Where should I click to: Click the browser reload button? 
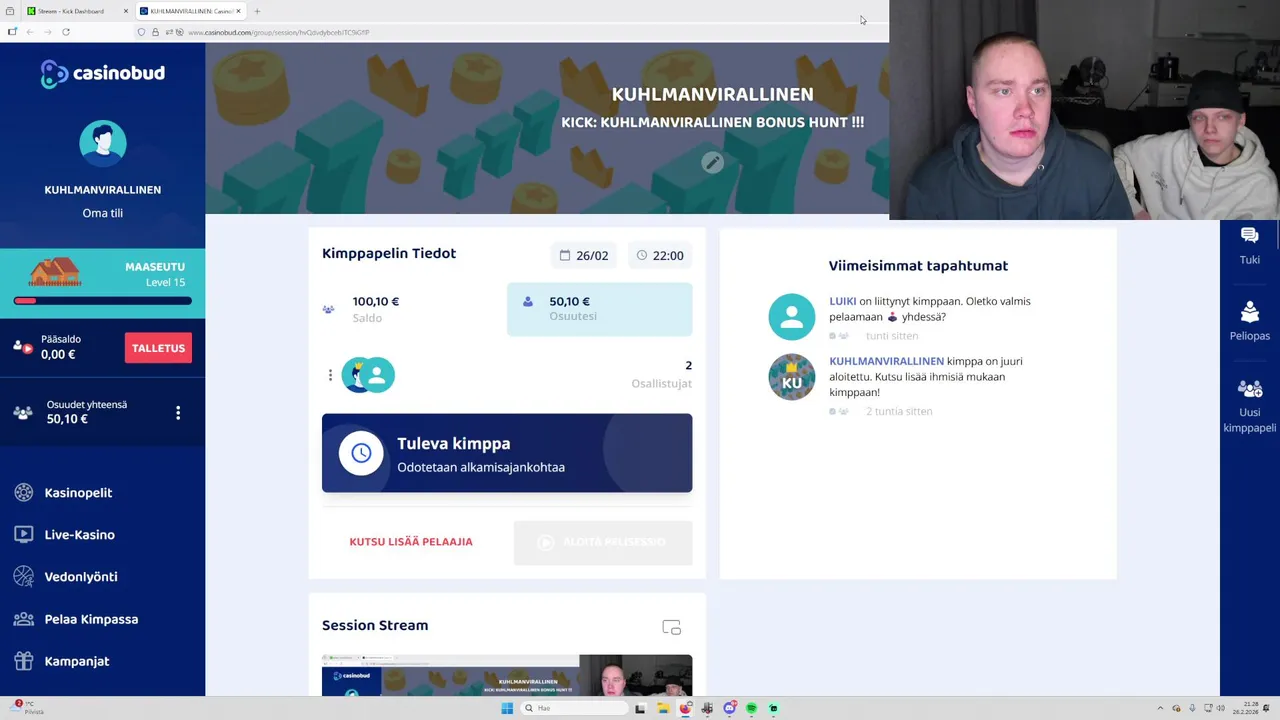tap(66, 32)
